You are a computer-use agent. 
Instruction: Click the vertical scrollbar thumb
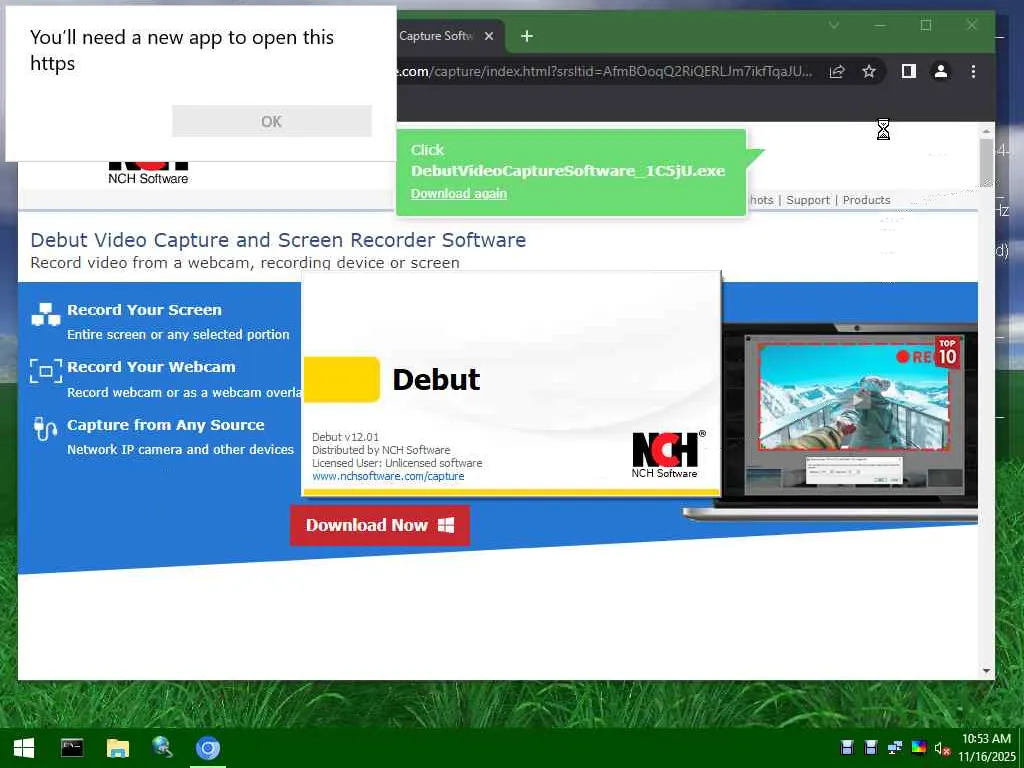(x=986, y=163)
